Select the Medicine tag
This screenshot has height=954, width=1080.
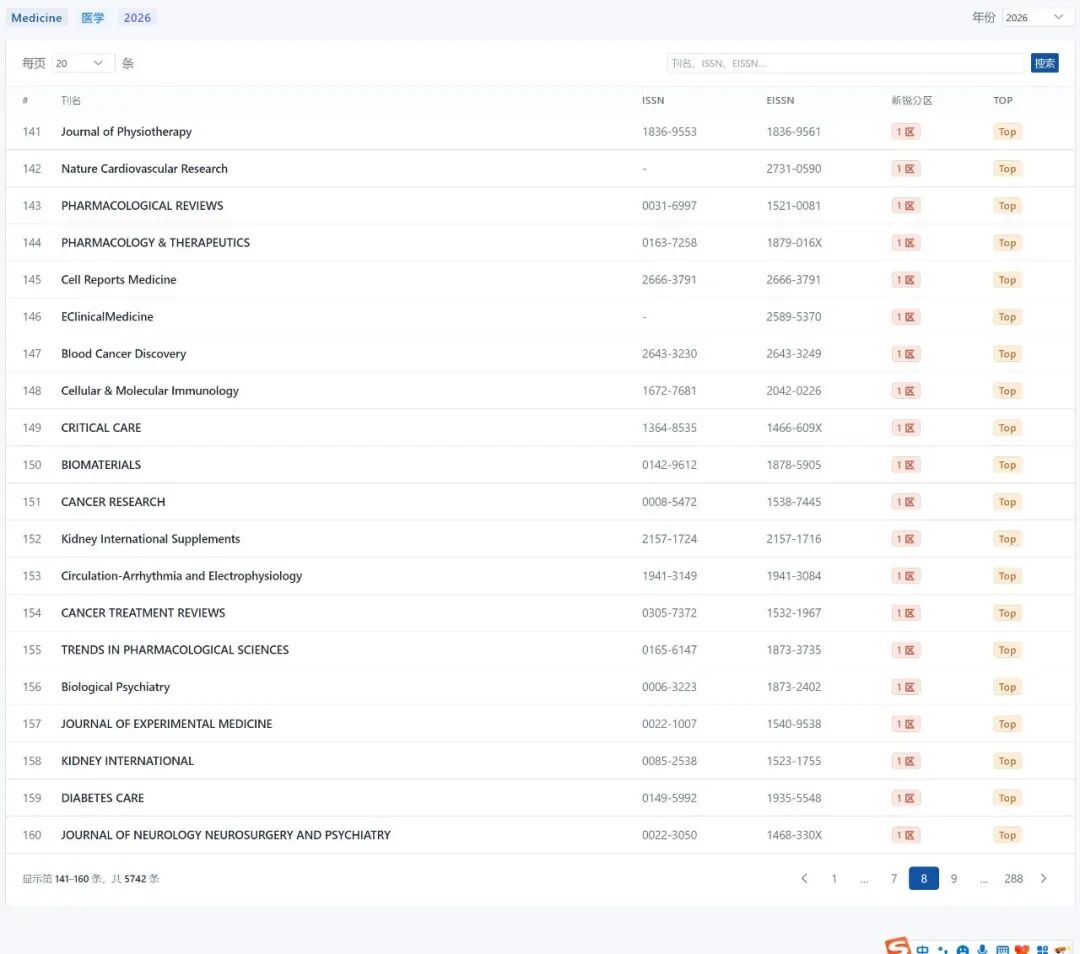[x=37, y=18]
